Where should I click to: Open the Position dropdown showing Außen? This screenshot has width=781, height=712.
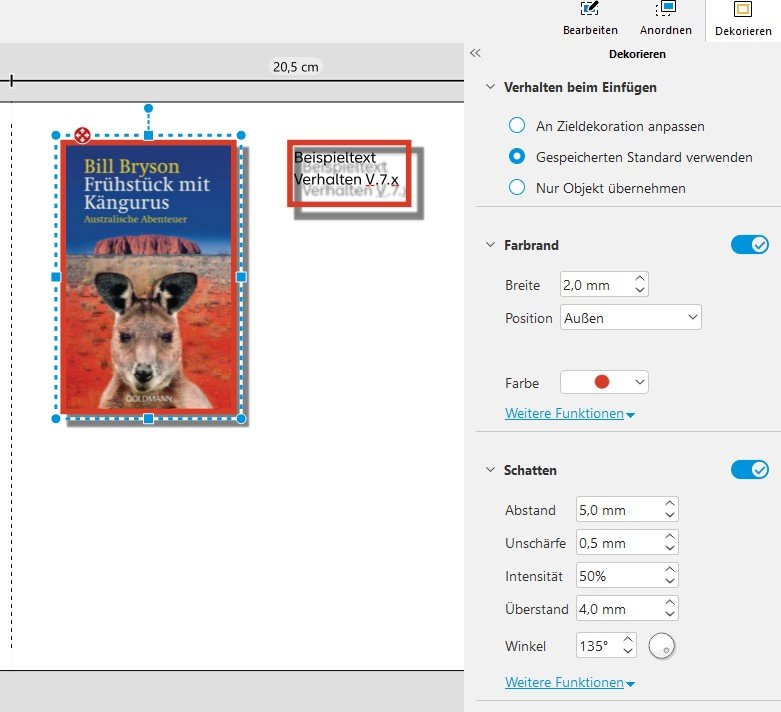click(x=630, y=318)
